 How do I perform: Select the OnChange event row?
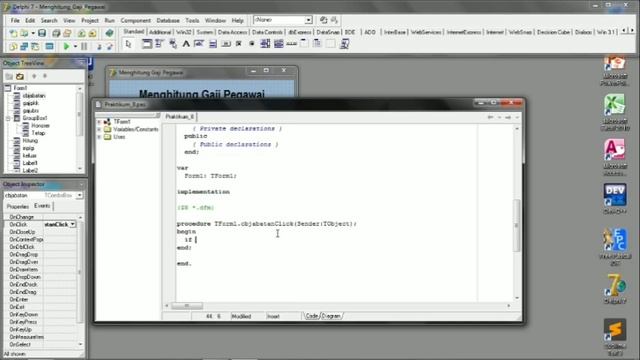pyautogui.click(x=40, y=217)
